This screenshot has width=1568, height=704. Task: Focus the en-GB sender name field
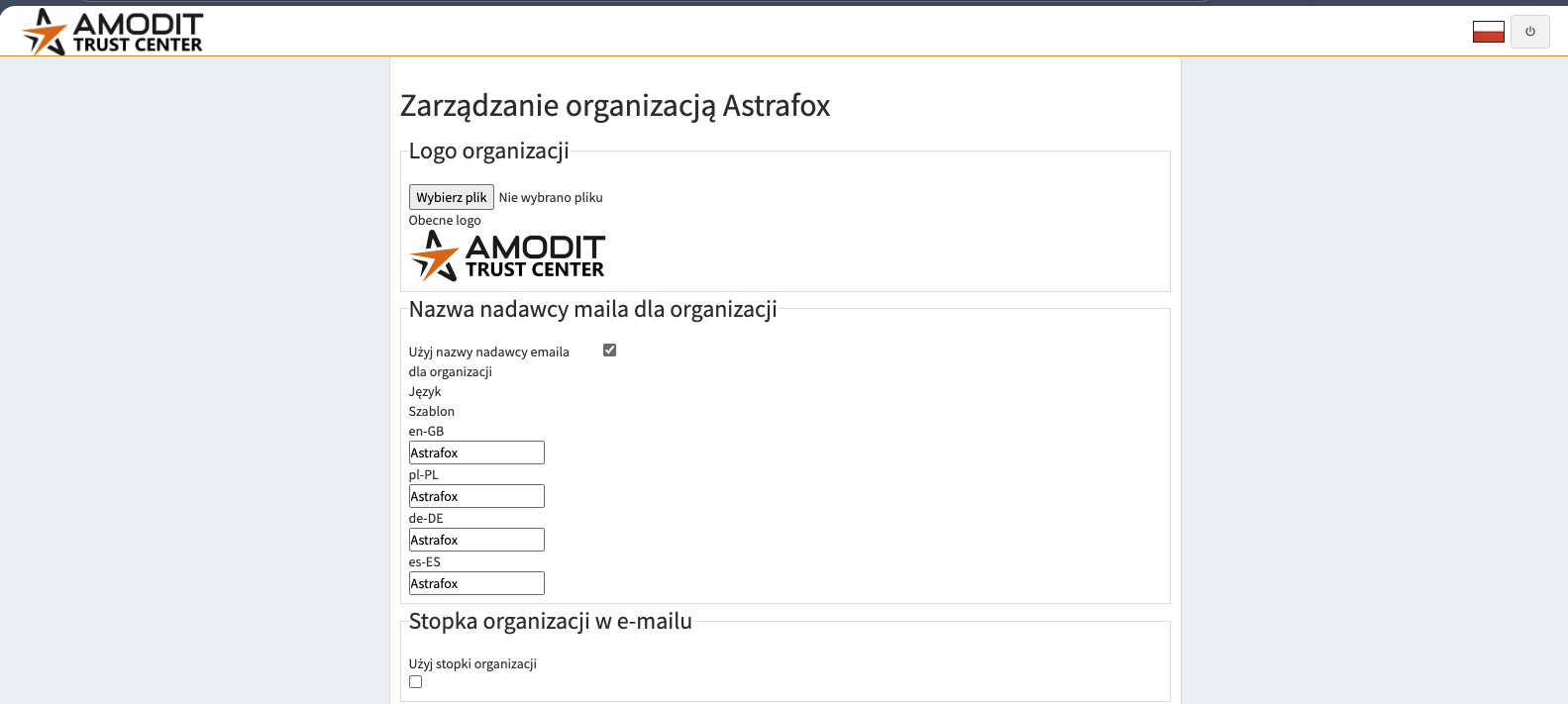pos(476,453)
